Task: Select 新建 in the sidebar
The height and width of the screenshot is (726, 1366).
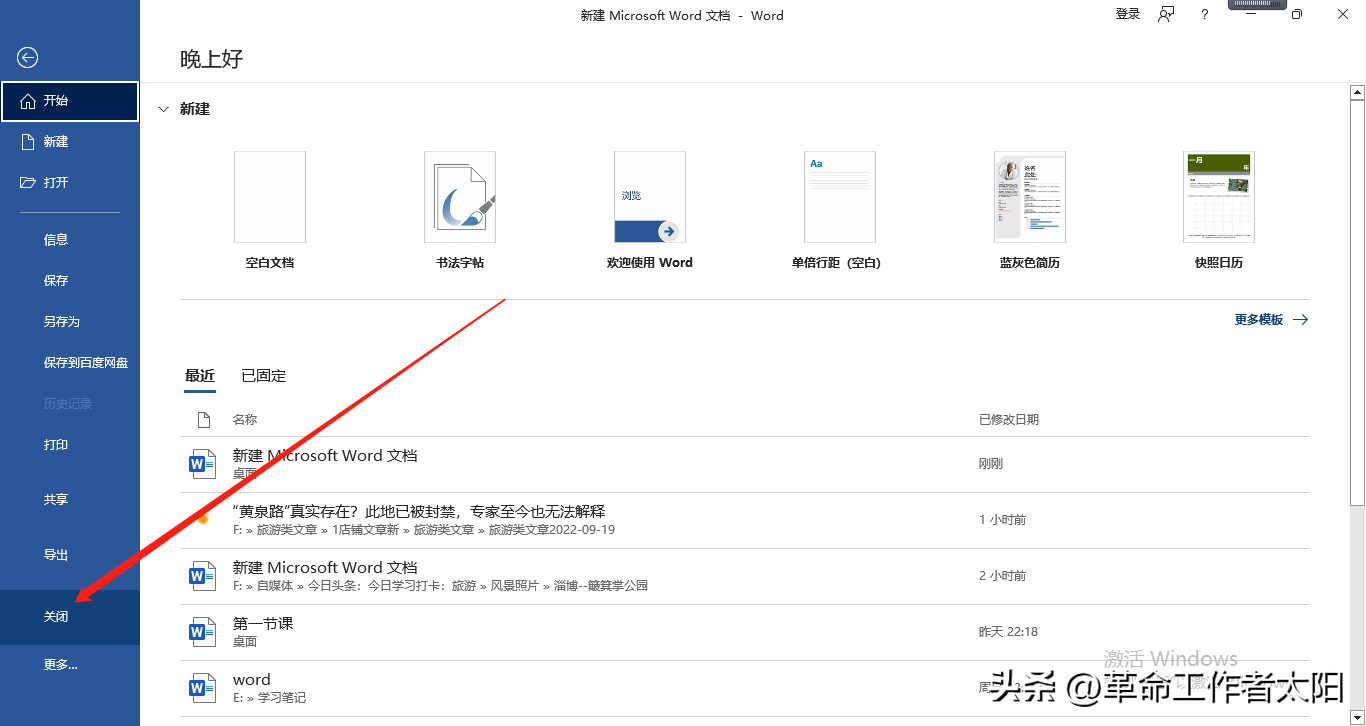Action: point(70,142)
